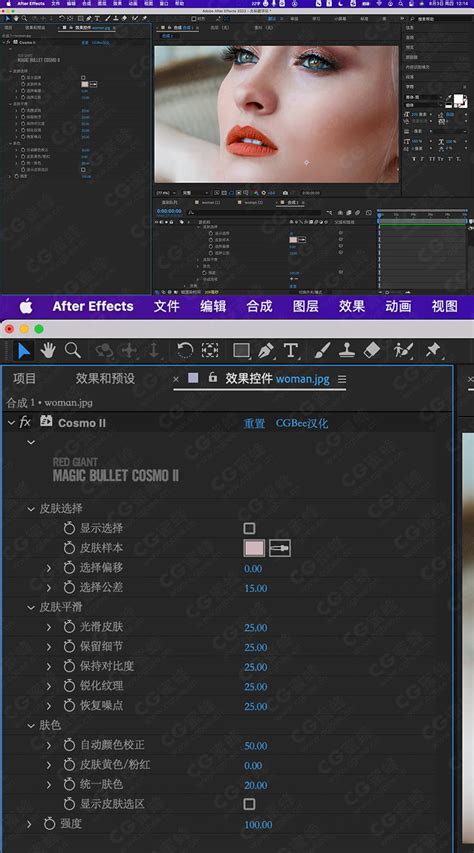474x853 pixels.
Task: Close the enlarged 效果控件 woman.jpg tab
Action: [x=176, y=379]
